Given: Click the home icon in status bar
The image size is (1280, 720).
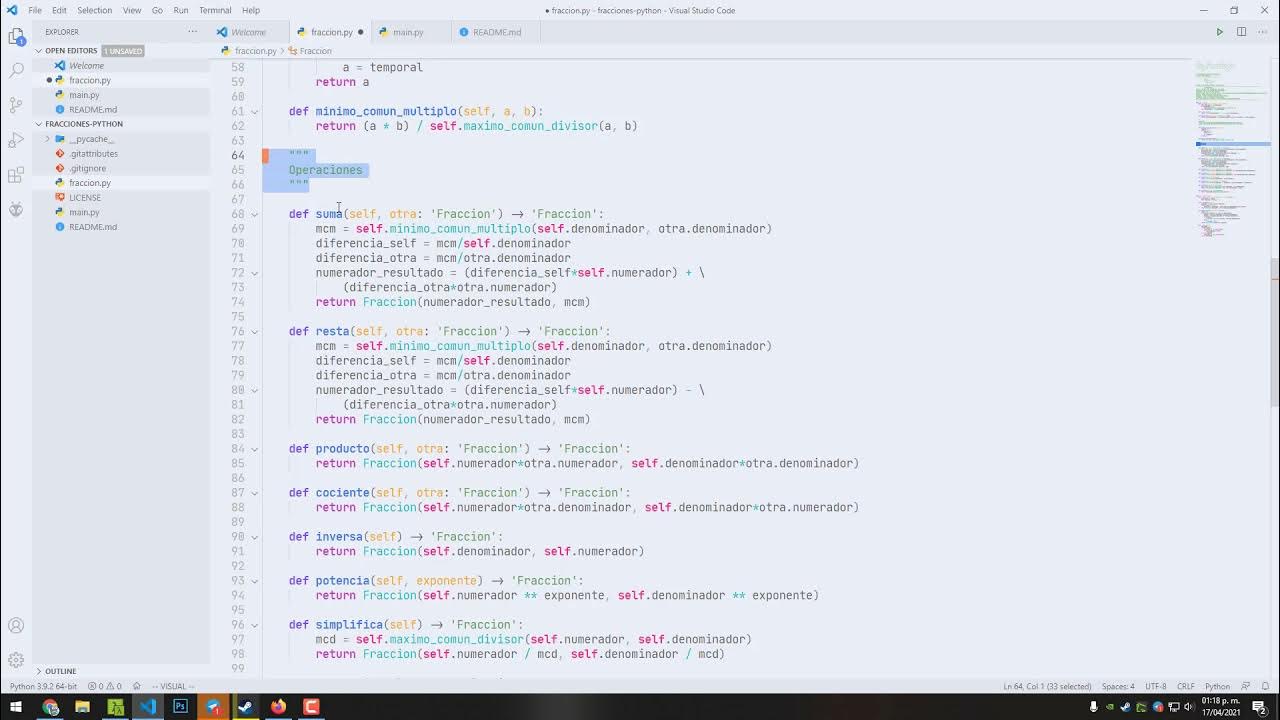Looking at the screenshot, I should (x=136, y=686).
